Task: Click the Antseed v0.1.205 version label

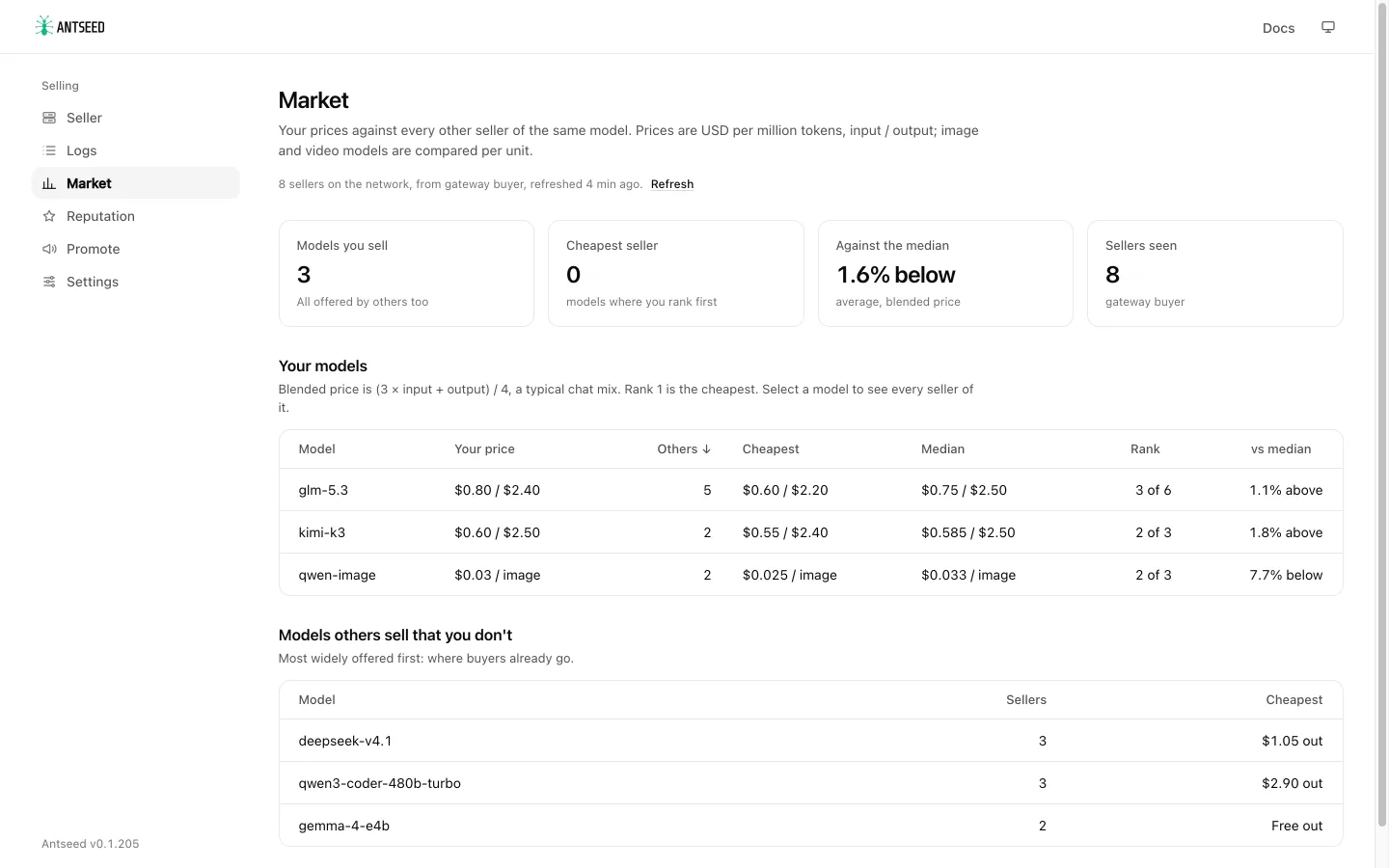Action: tap(91, 844)
